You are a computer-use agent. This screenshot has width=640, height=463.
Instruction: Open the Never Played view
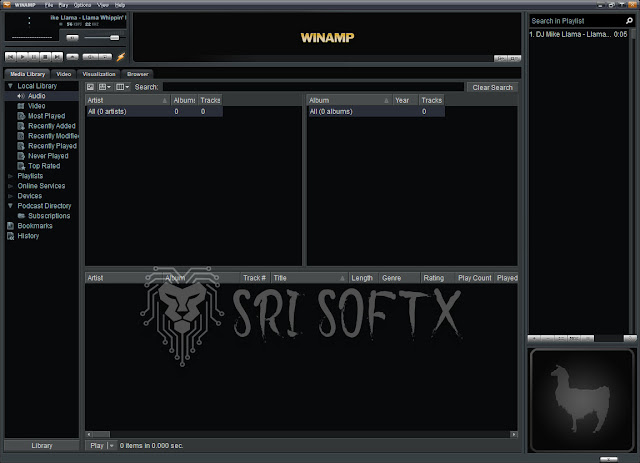[48, 156]
